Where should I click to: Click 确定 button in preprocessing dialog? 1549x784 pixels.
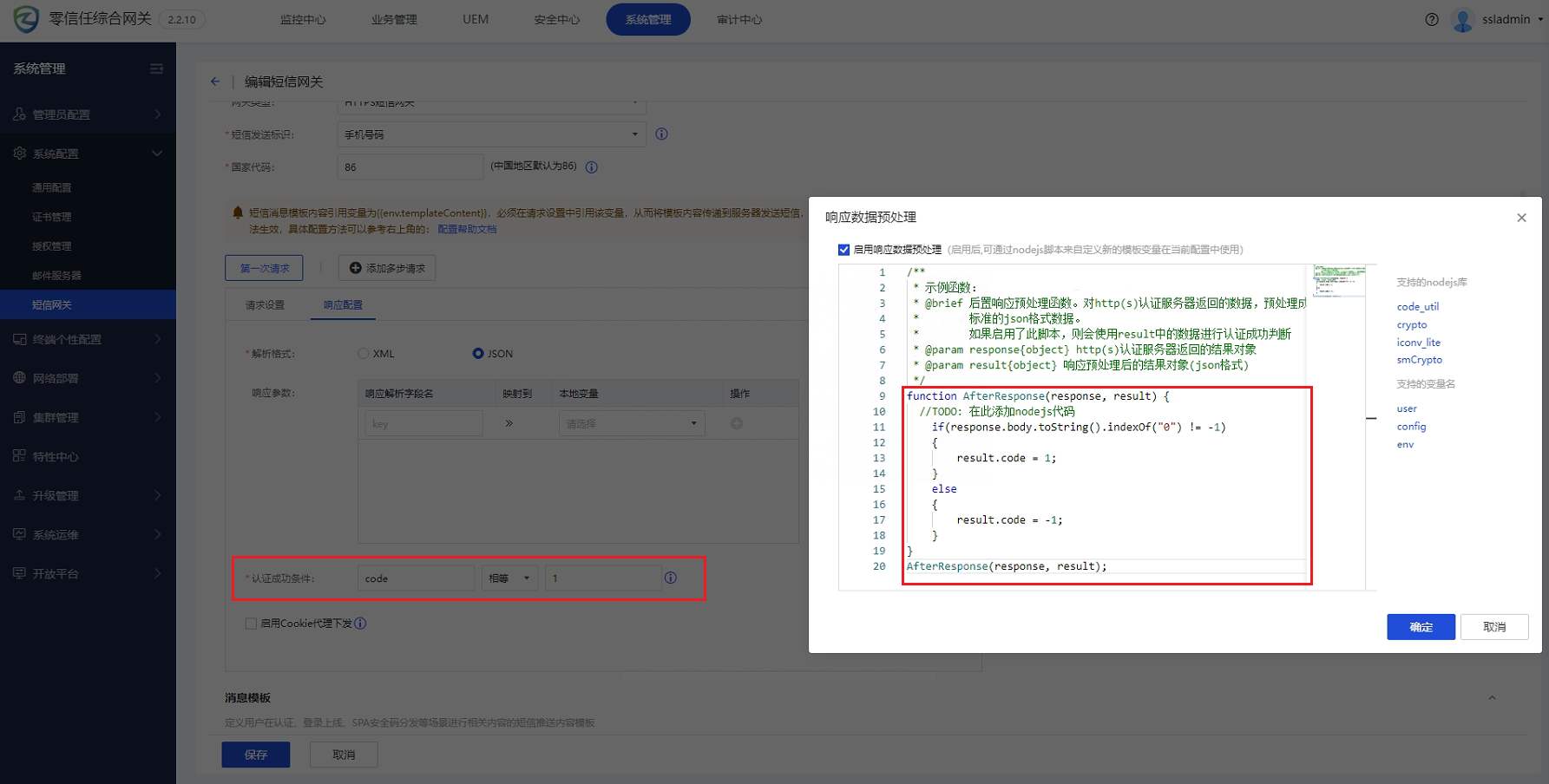(1421, 627)
